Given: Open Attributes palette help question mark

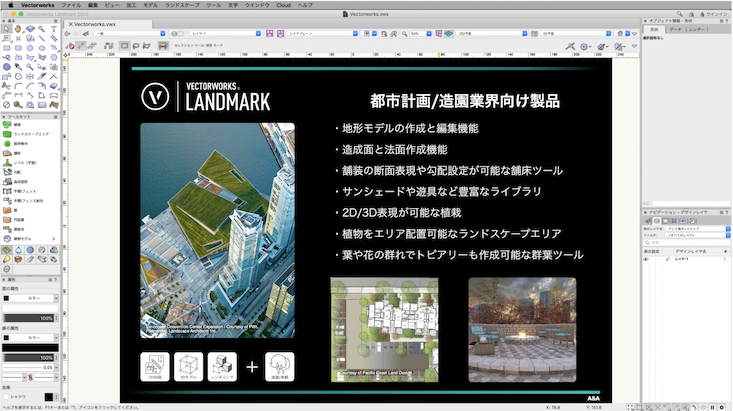Looking at the screenshot, I should click(56, 280).
